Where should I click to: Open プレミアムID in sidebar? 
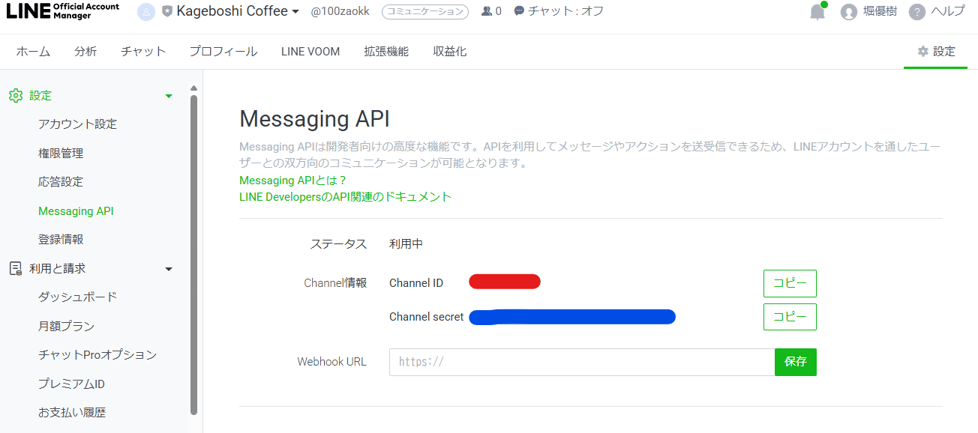click(71, 384)
